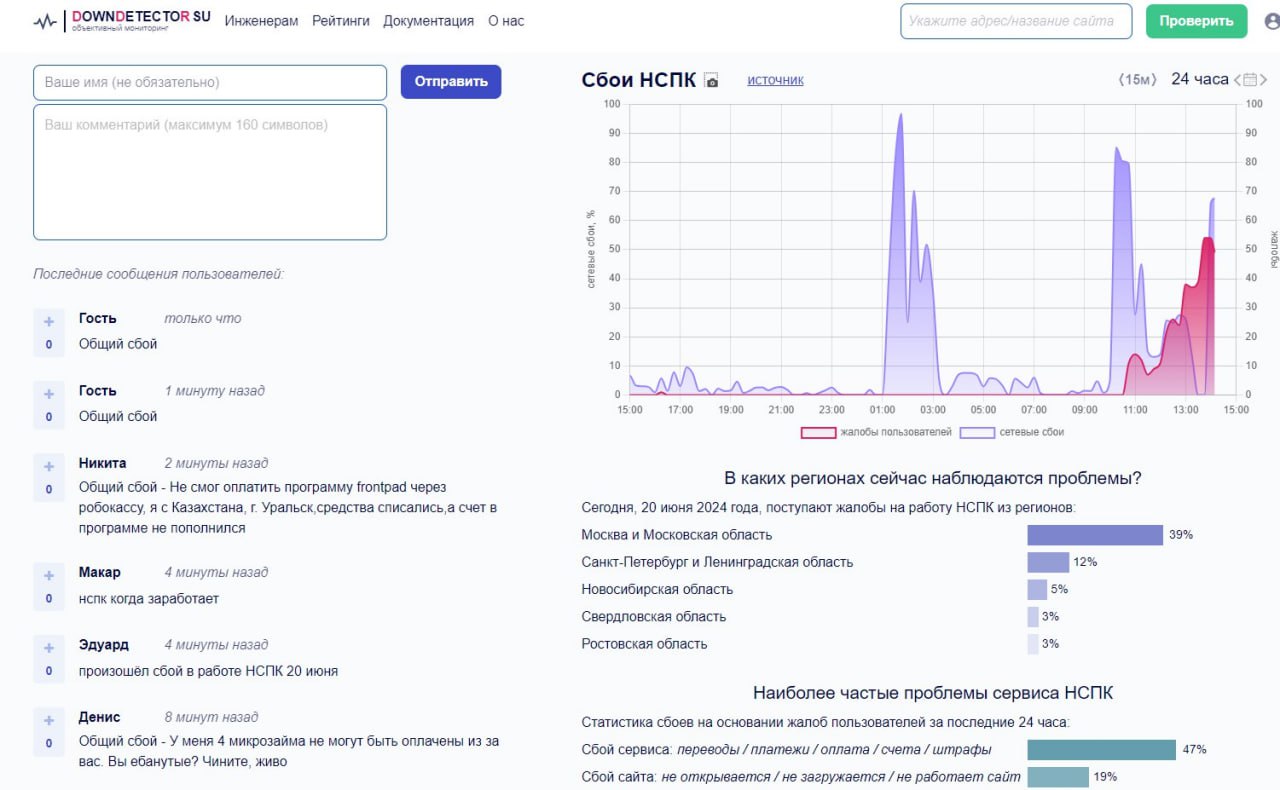The width and height of the screenshot is (1280, 790).
Task: Change the 15м chart interval selector
Action: coord(1137,80)
